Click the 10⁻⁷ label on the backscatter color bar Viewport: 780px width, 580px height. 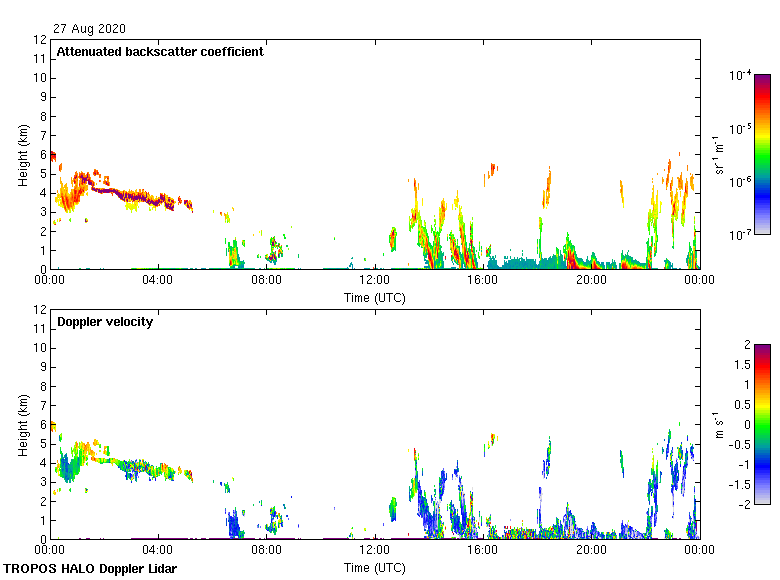pos(740,236)
